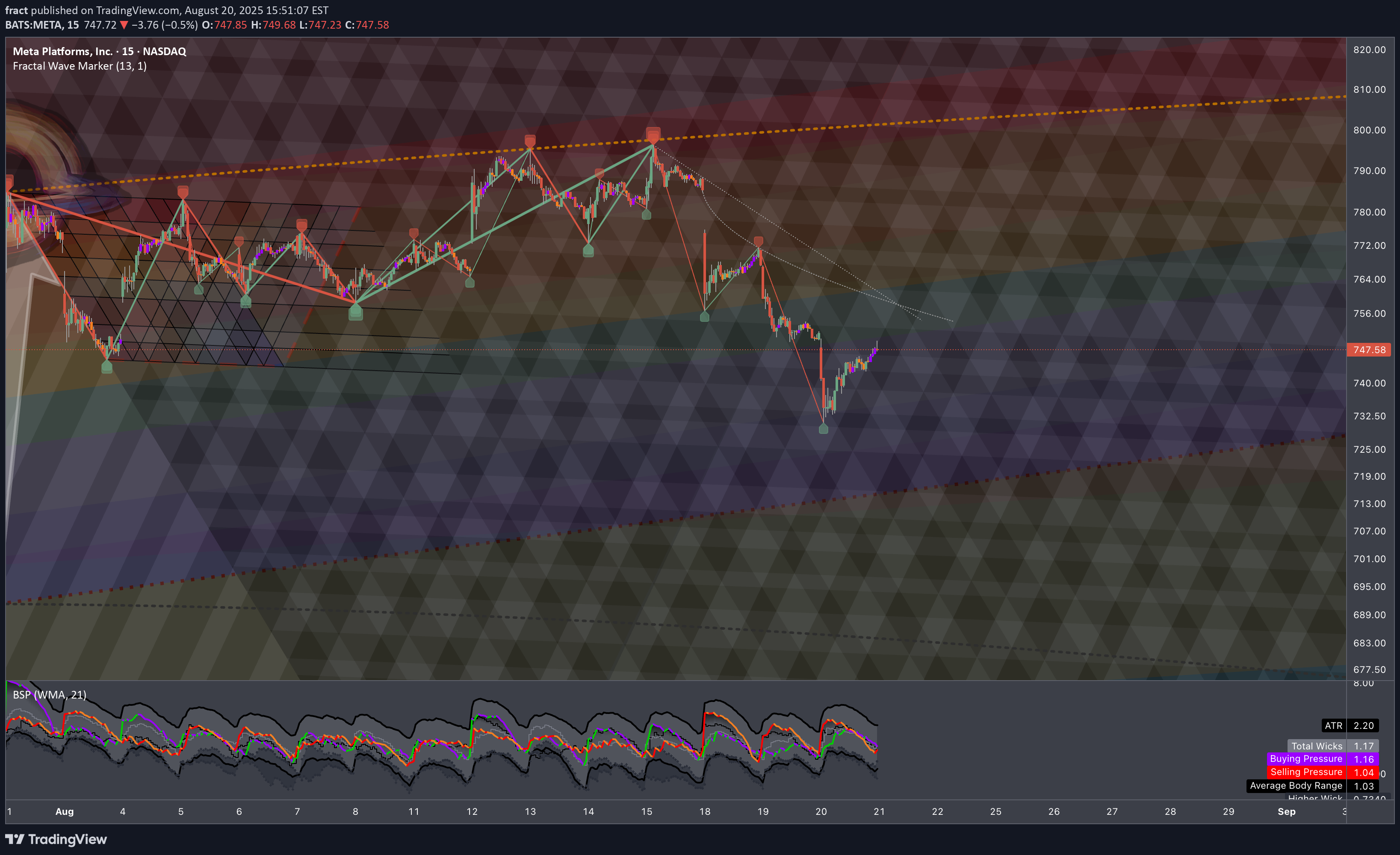Image resolution: width=1400 pixels, height=855 pixels.
Task: Click date '18' on the time axis
Action: [x=705, y=812]
